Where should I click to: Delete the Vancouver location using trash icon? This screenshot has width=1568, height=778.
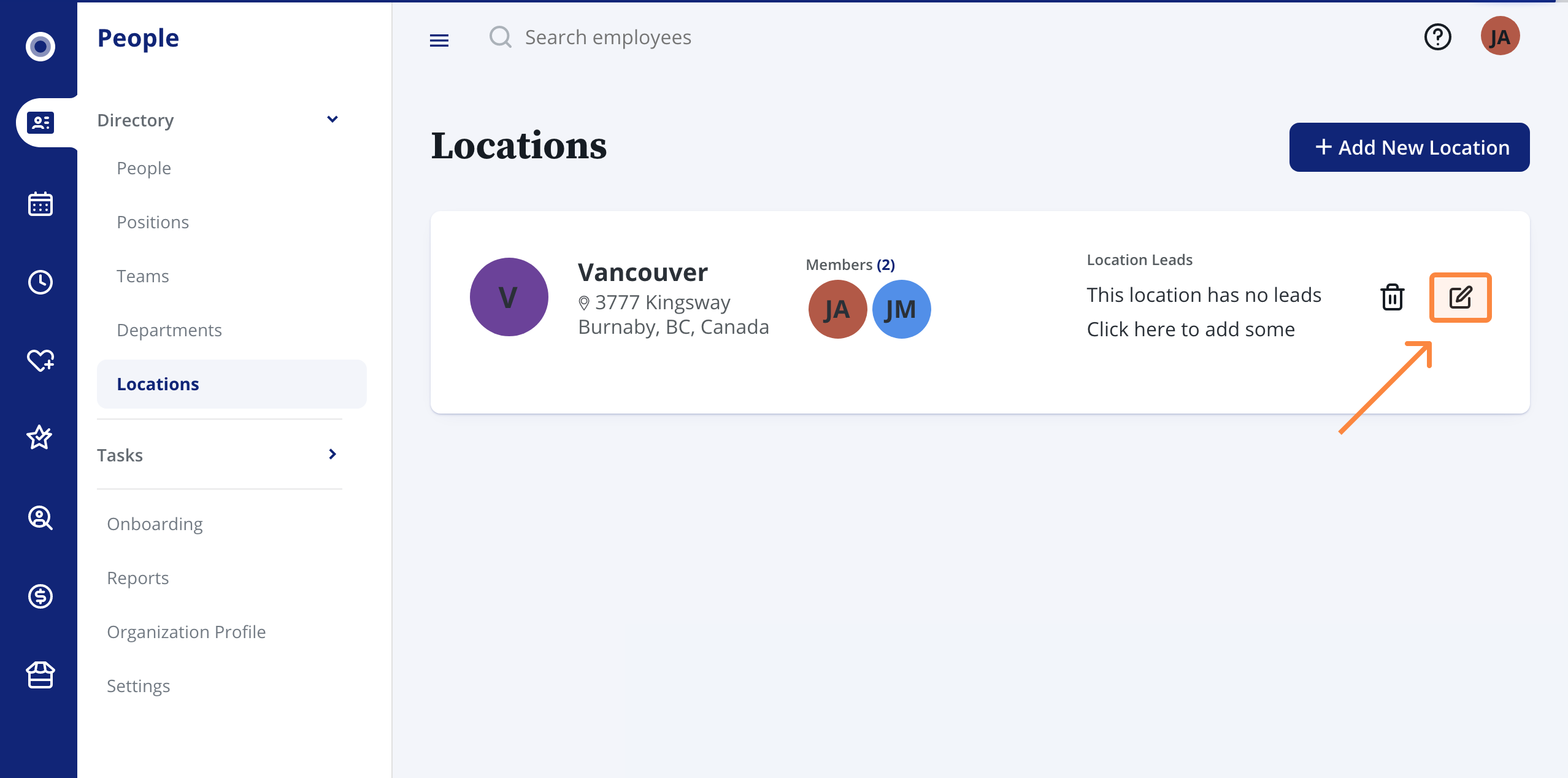tap(1391, 298)
